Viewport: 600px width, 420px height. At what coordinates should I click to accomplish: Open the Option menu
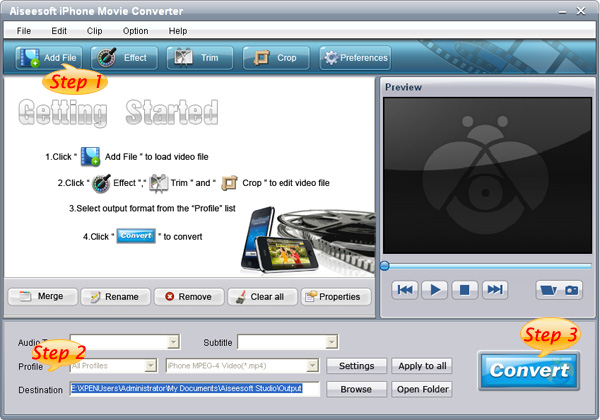pos(135,31)
